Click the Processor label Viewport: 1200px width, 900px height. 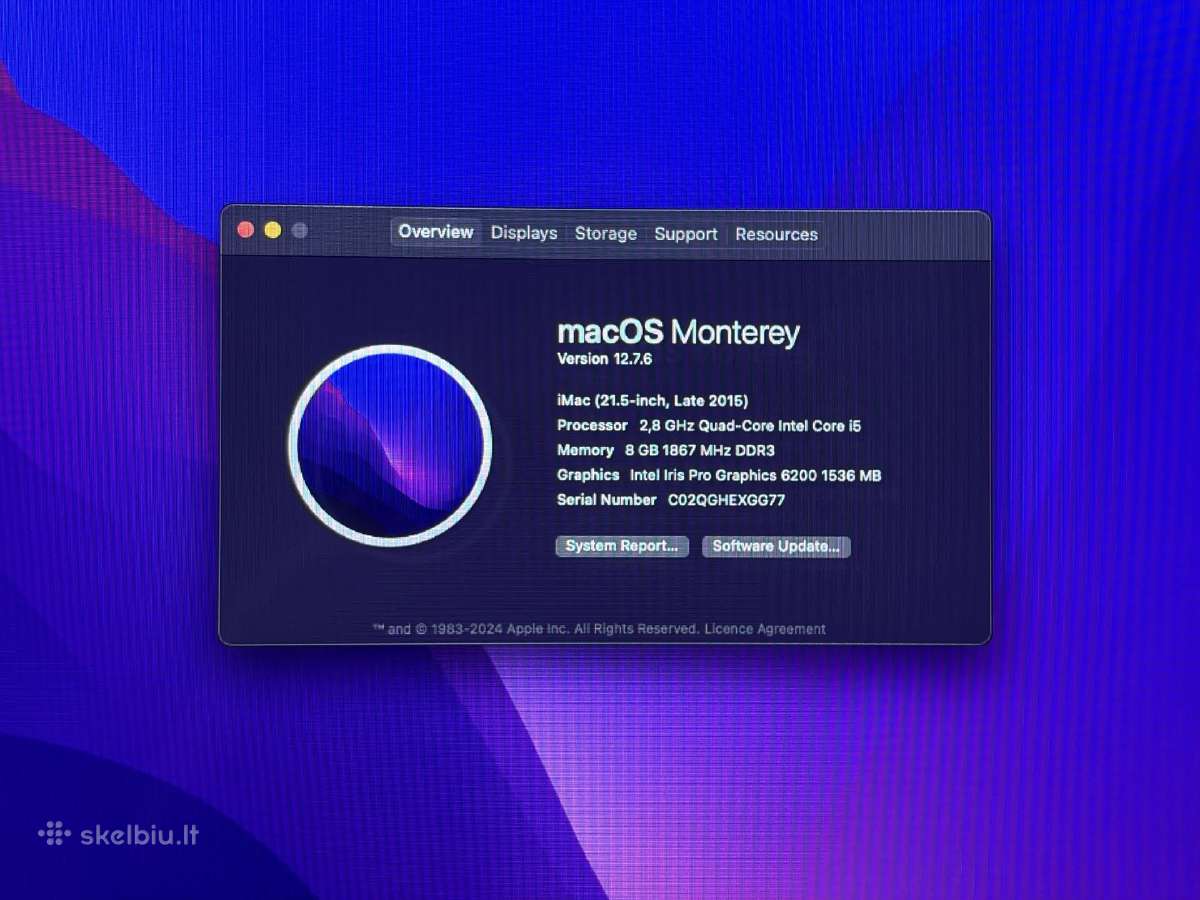pyautogui.click(x=592, y=426)
